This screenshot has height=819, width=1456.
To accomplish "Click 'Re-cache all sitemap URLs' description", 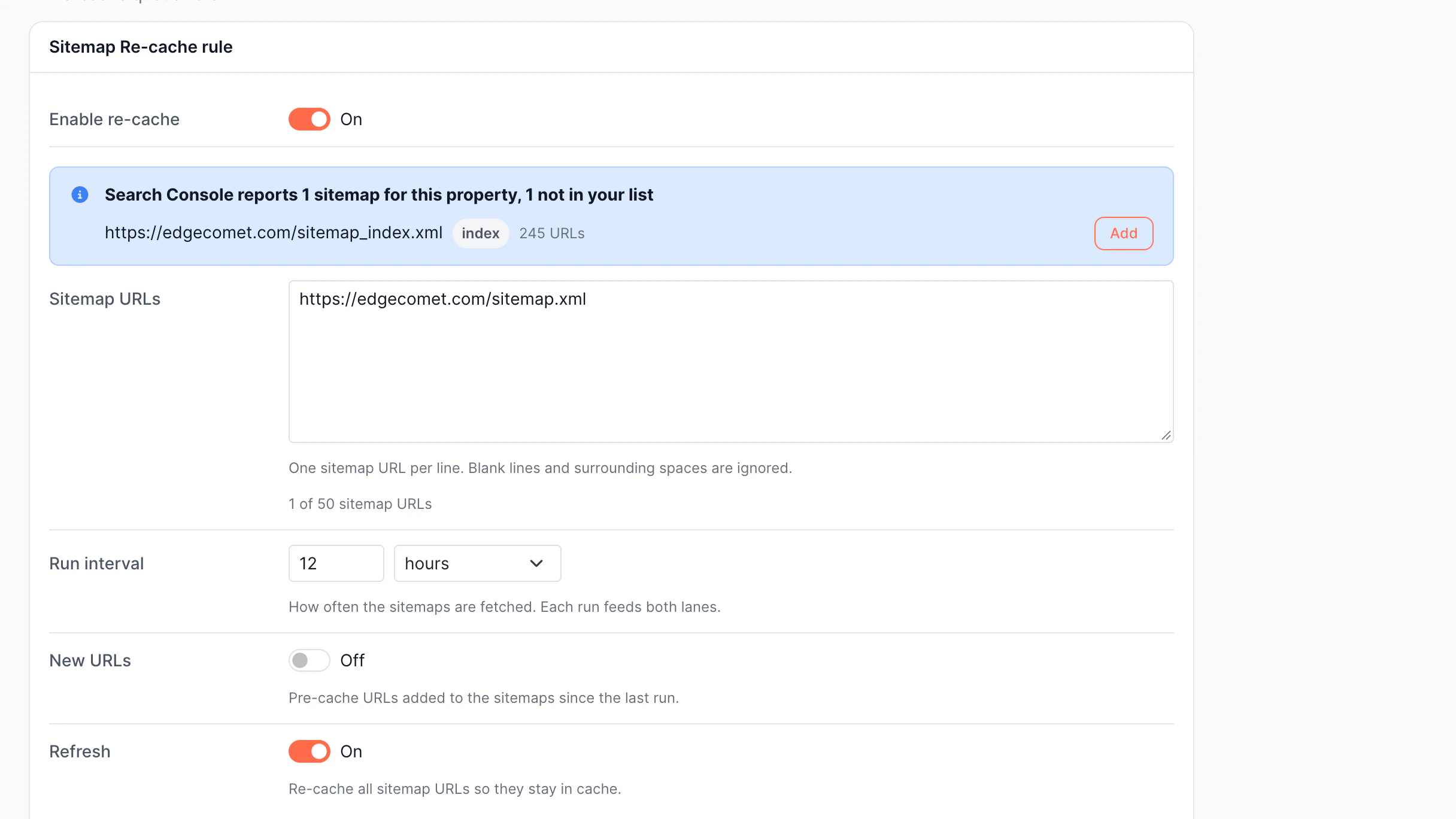I will (x=455, y=789).
